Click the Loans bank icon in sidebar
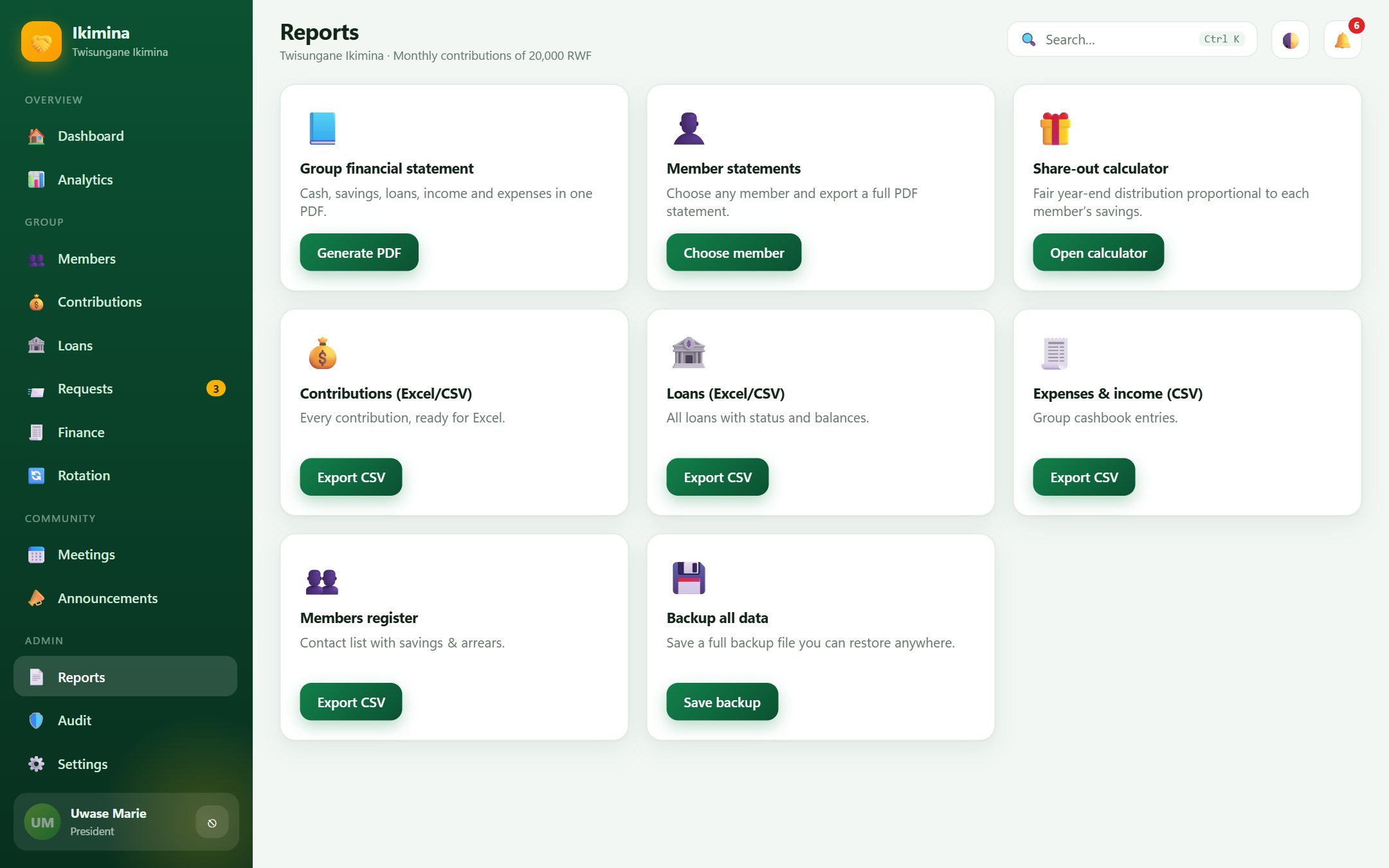 [x=37, y=345]
